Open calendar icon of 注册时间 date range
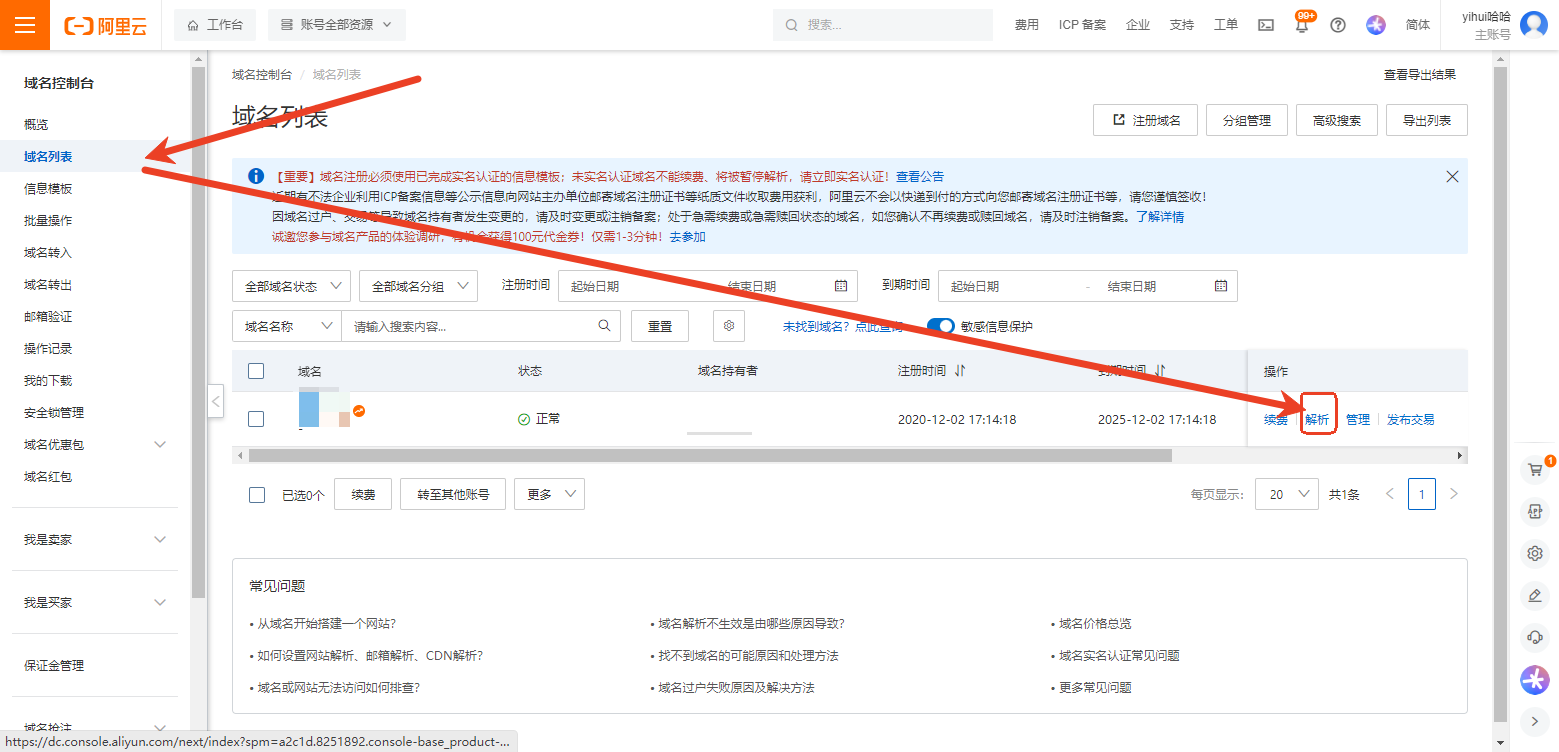This screenshot has width=1559, height=752. click(x=841, y=286)
